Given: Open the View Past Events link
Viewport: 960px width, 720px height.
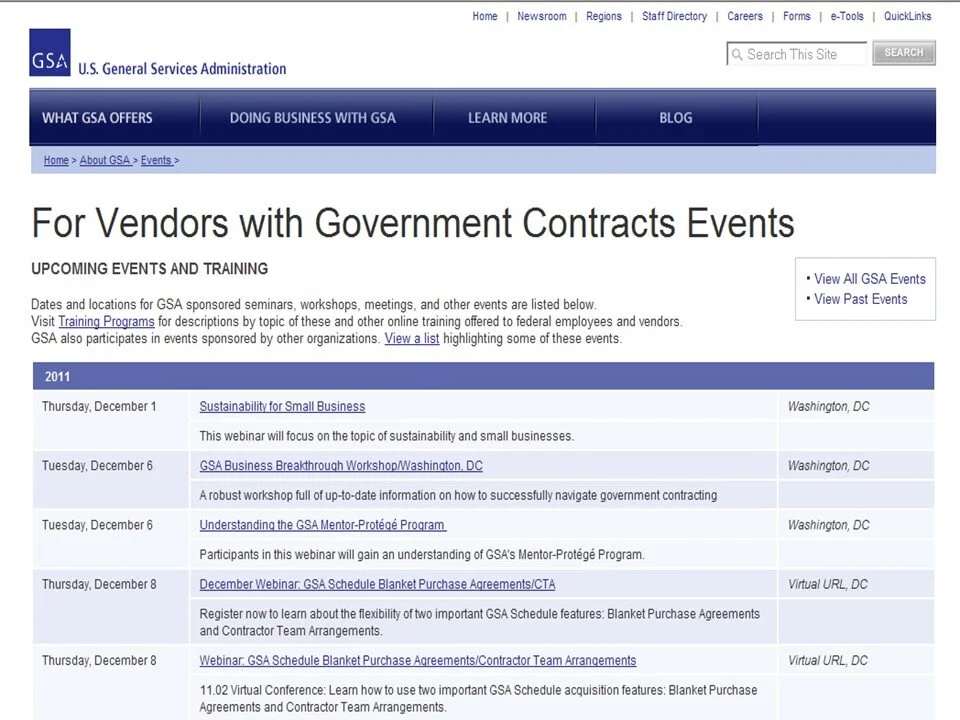Looking at the screenshot, I should click(x=860, y=299).
